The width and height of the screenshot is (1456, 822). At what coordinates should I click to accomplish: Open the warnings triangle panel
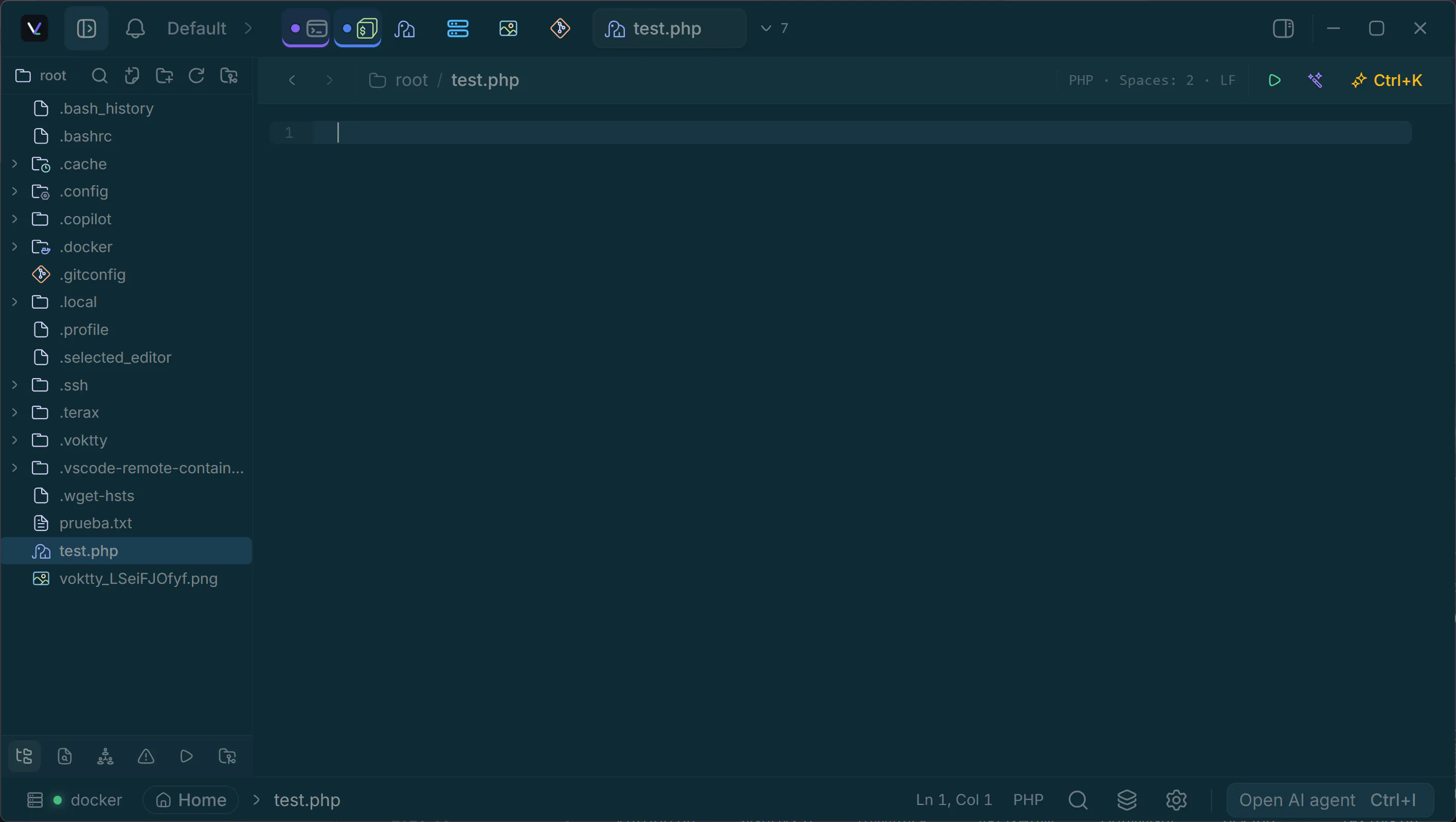(x=146, y=756)
